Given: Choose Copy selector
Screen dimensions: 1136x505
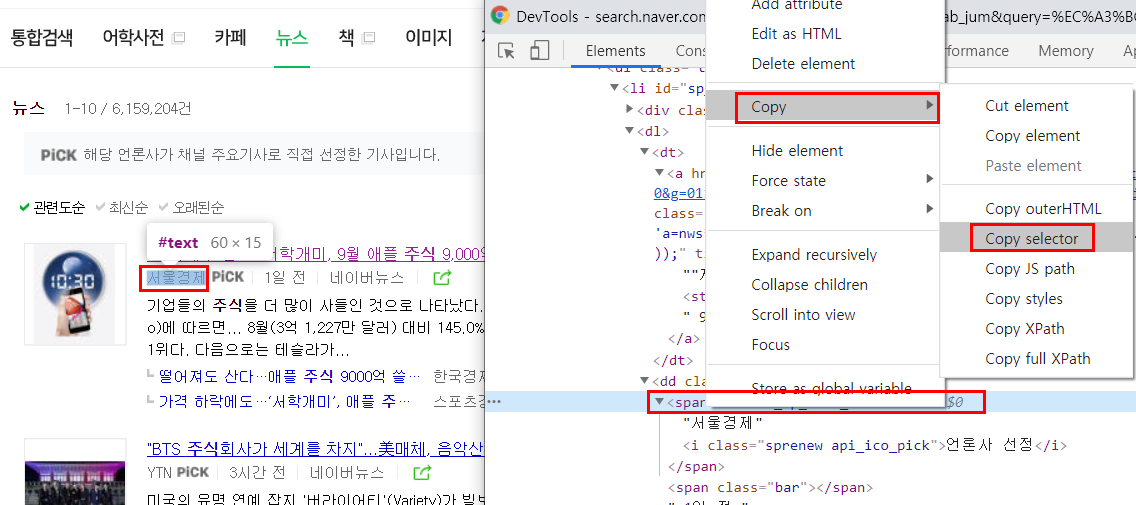Looking at the screenshot, I should coord(1036,238).
